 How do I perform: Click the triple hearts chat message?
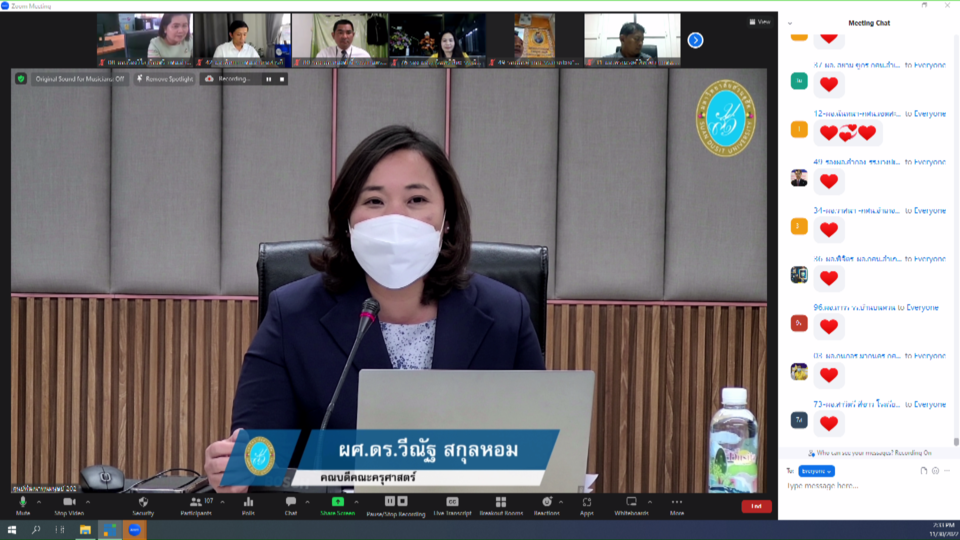tap(847, 133)
